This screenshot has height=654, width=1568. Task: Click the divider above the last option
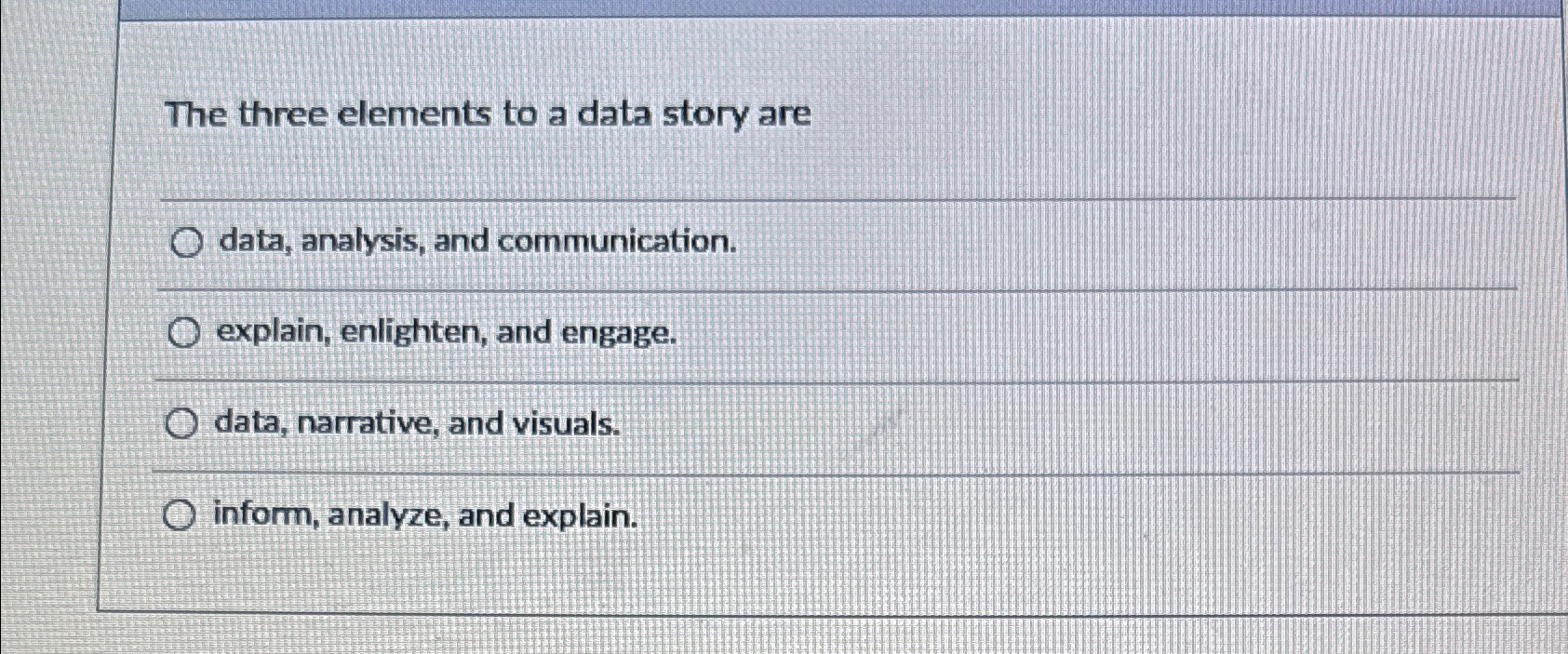tap(744, 472)
